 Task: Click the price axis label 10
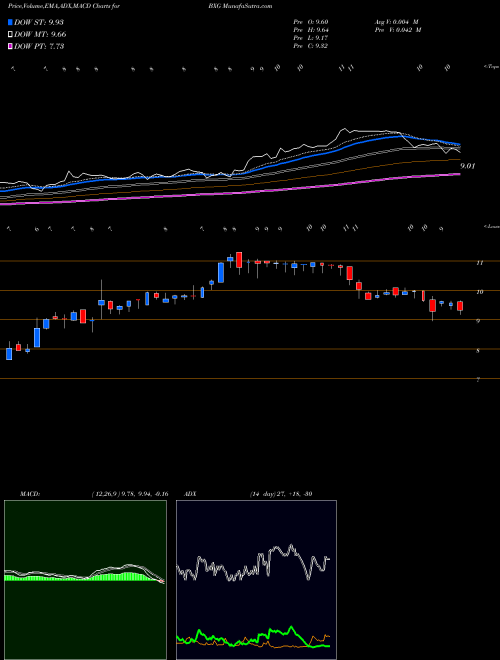tap(479, 292)
